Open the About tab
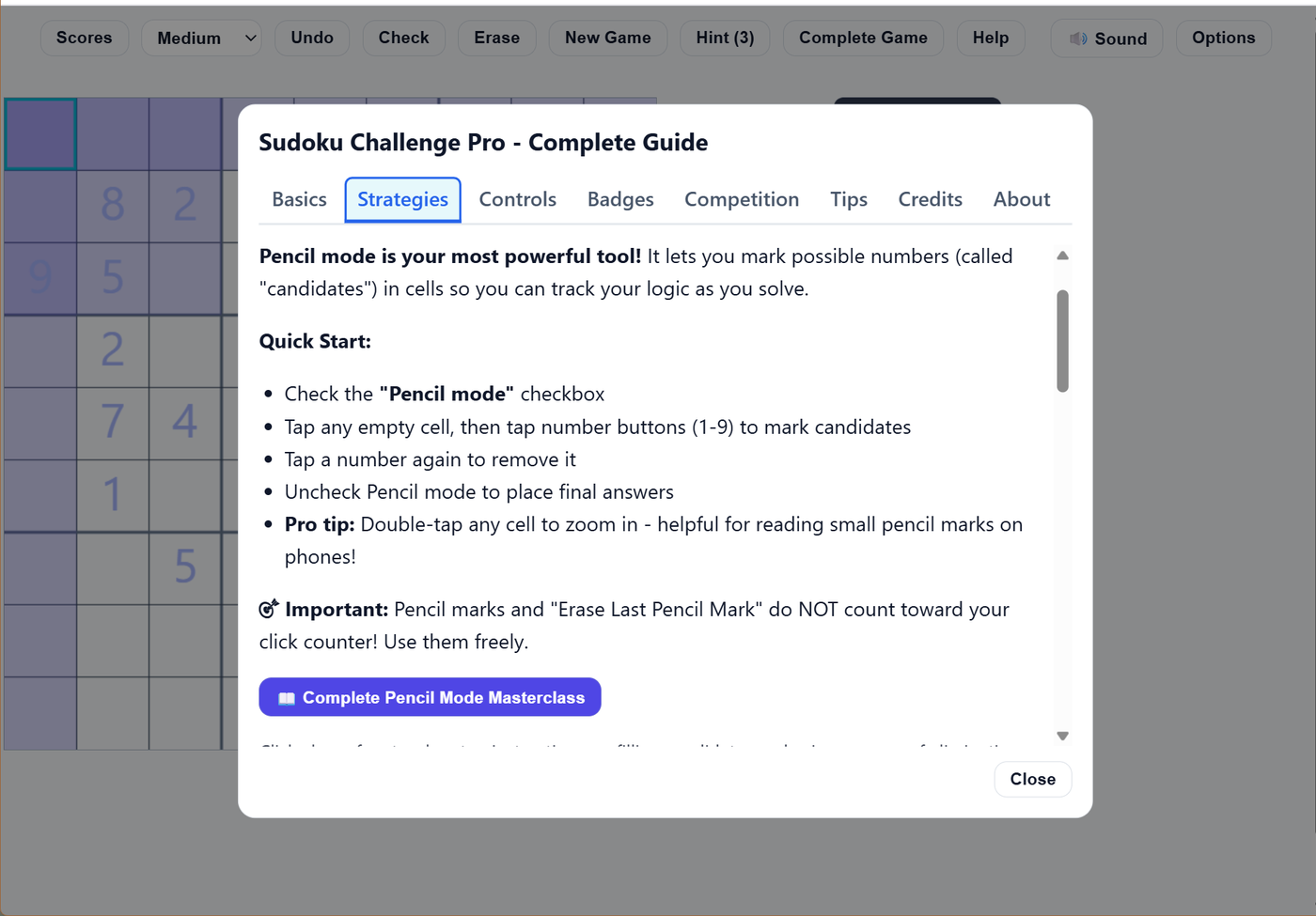The image size is (1316, 916). pyautogui.click(x=1022, y=199)
